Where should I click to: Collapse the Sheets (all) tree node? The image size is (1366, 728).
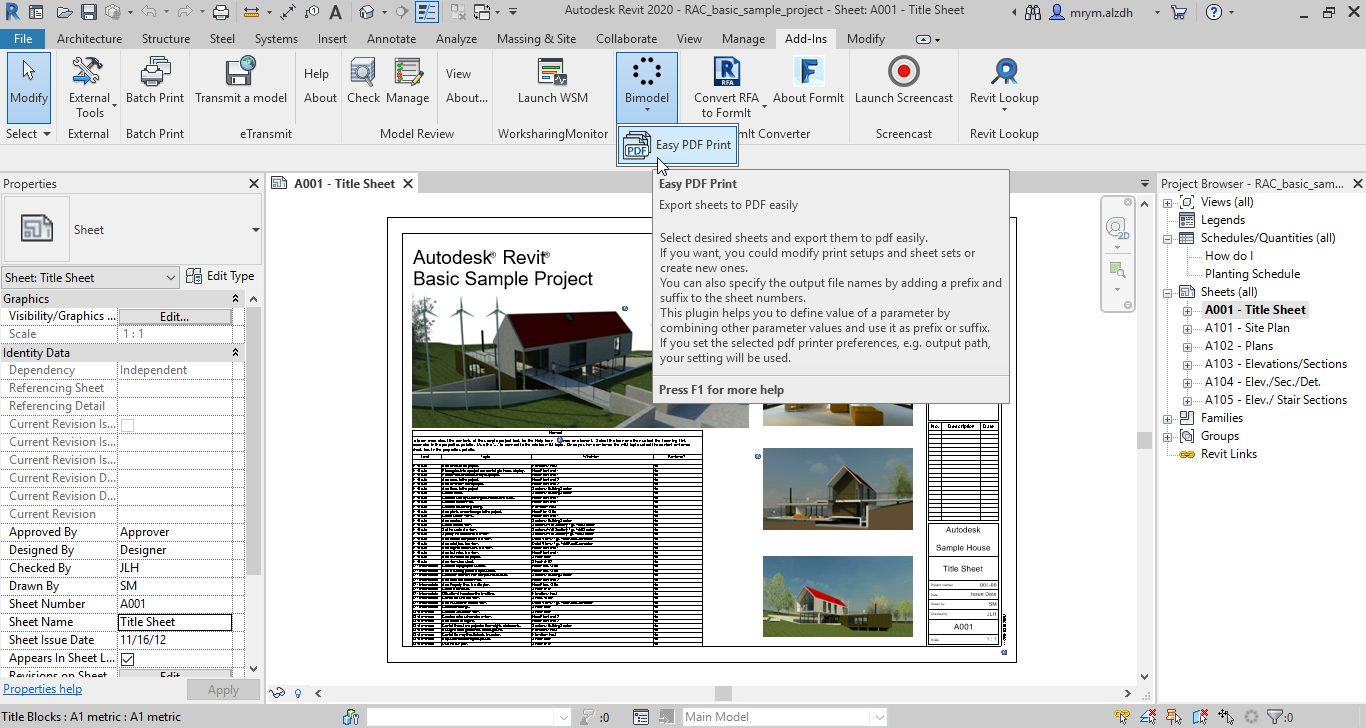(1168, 292)
